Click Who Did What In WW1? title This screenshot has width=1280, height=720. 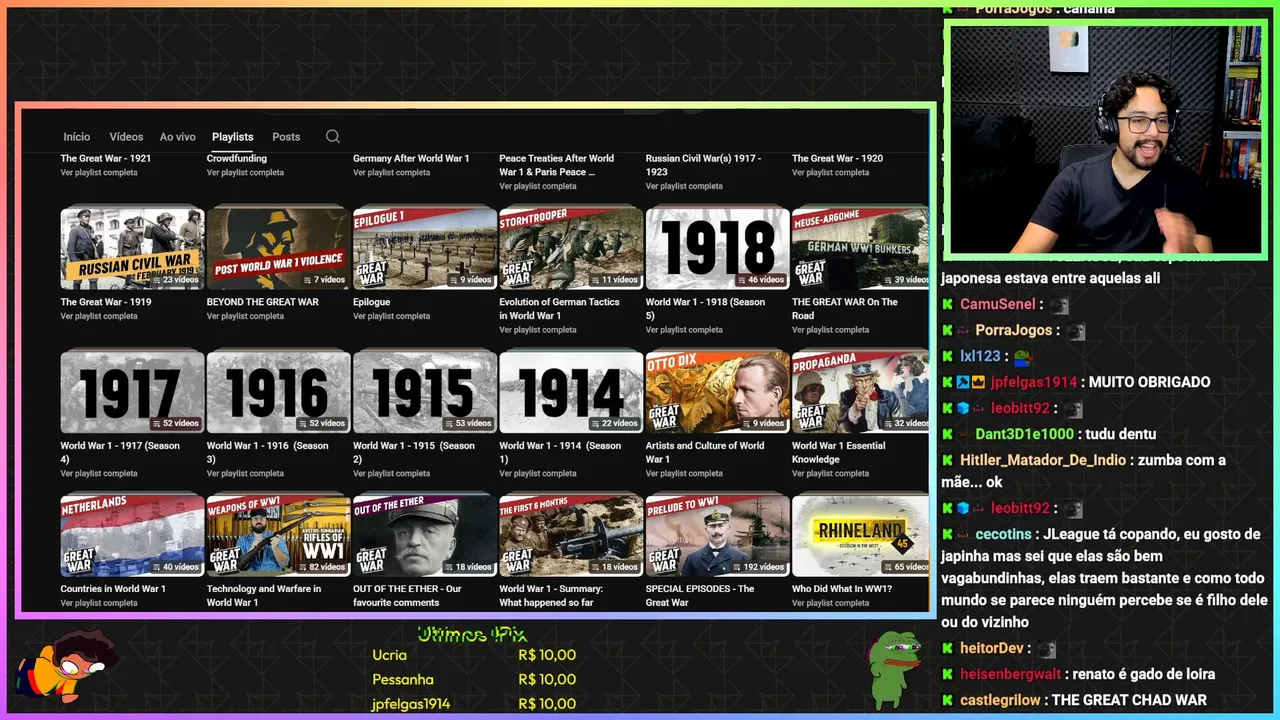(842, 589)
